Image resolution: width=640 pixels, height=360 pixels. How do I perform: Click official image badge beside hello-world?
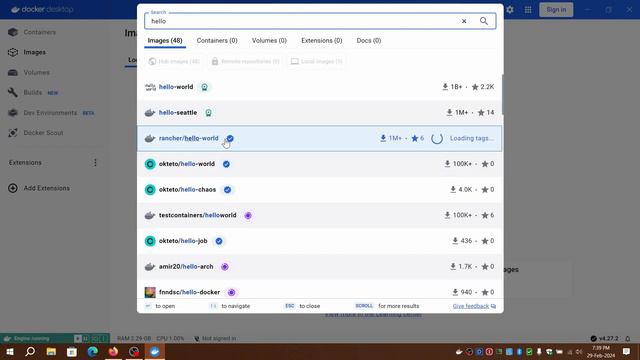point(204,87)
